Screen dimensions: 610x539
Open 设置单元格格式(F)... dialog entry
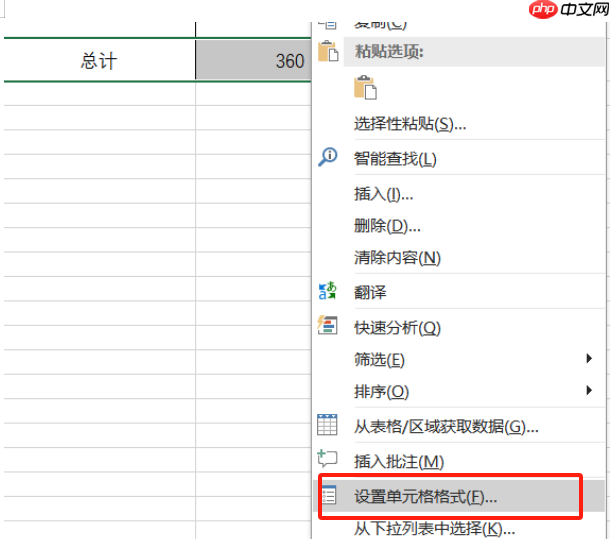pos(426,497)
